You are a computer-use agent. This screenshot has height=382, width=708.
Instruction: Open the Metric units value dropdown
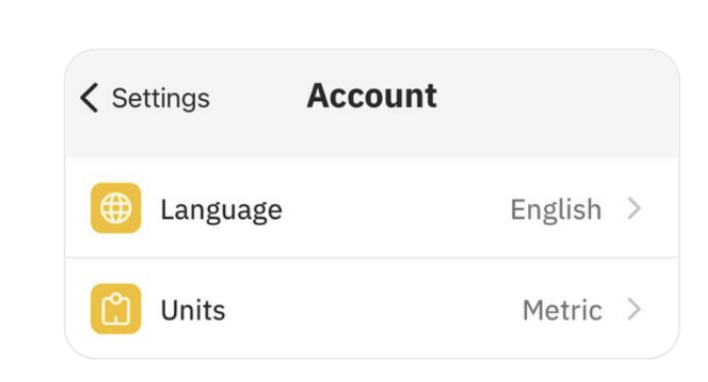click(x=563, y=311)
